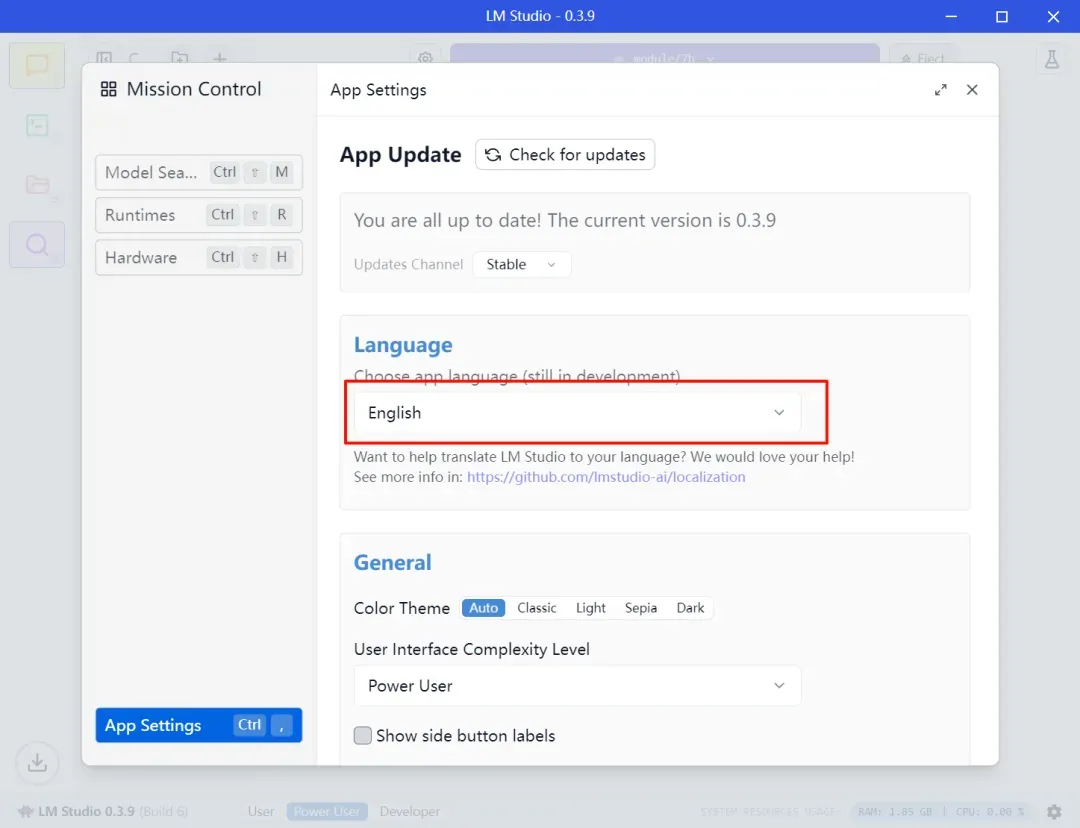Screen dimensions: 1080x828
Task: Enable Show side button labels checkbox
Action: [x=362, y=736]
